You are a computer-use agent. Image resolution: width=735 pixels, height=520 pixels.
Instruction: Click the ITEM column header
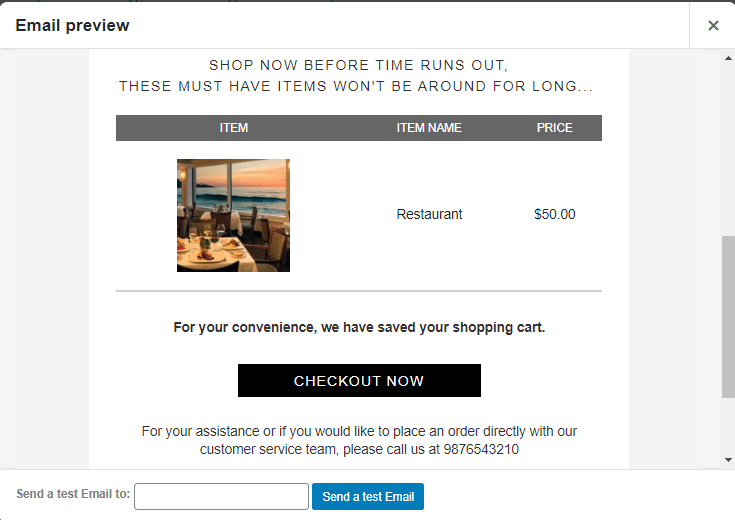(234, 128)
